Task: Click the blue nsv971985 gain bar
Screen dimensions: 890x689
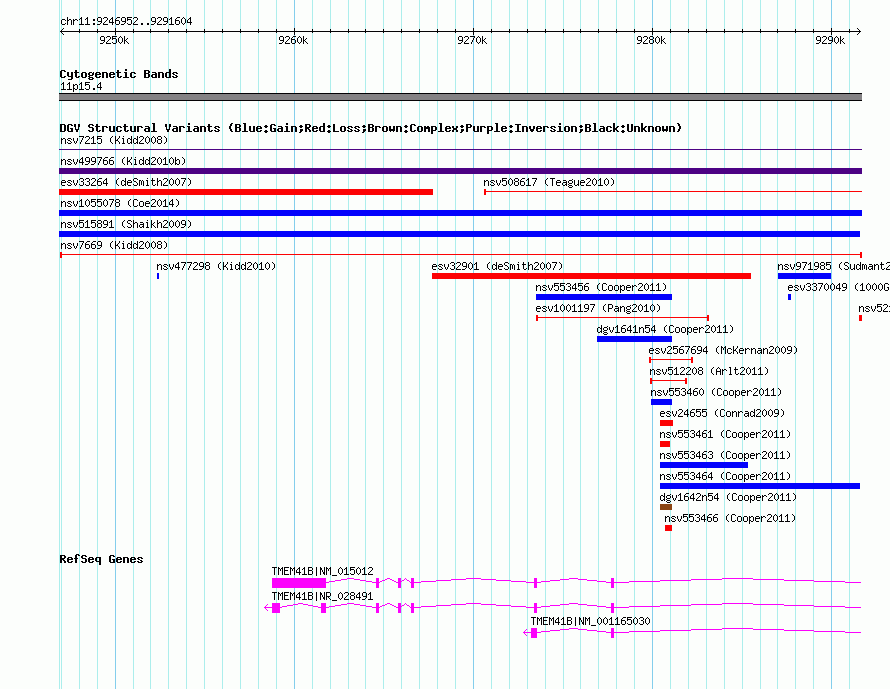Action: pyautogui.click(x=804, y=276)
